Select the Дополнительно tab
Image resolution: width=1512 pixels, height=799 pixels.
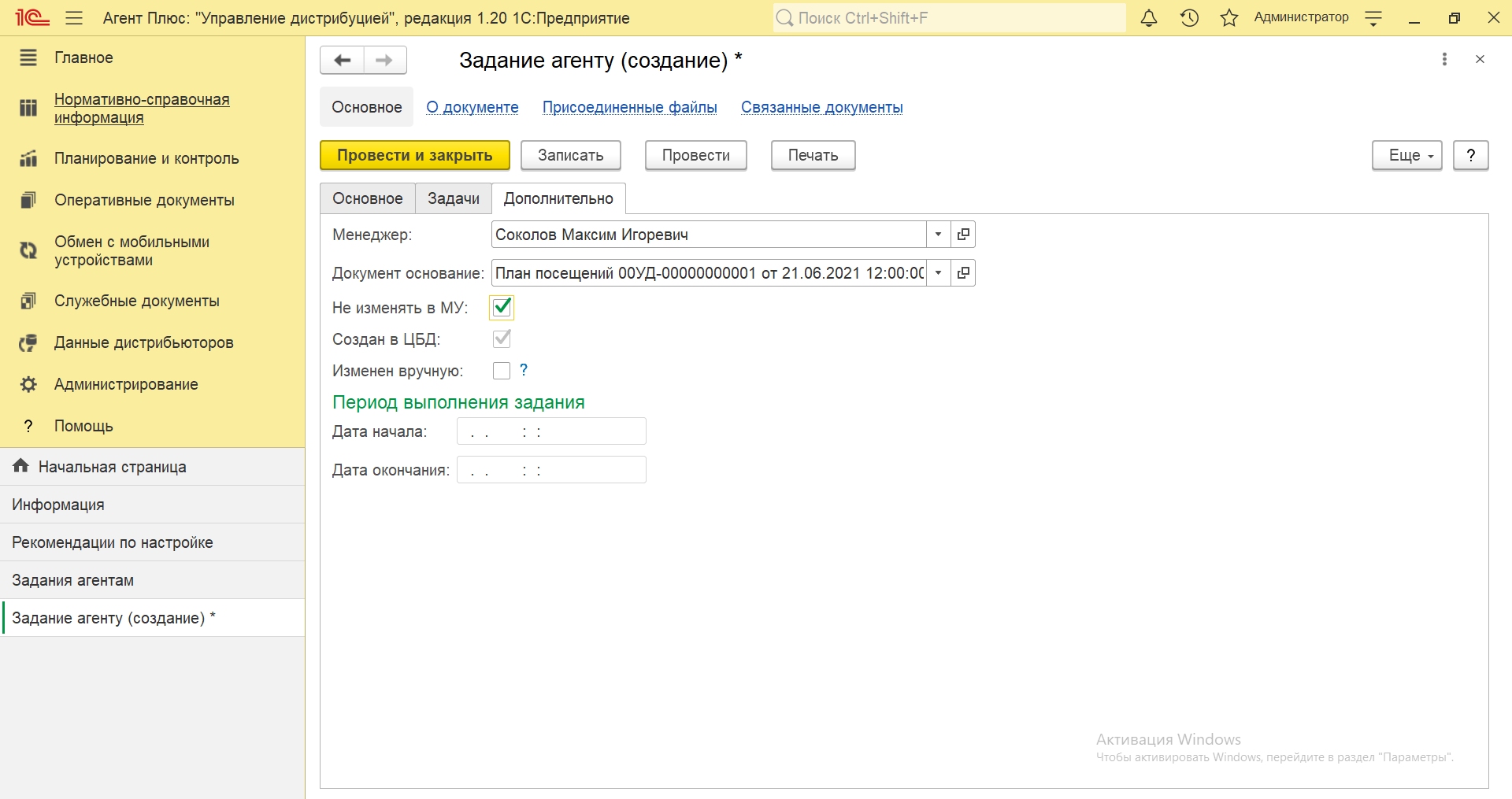(558, 198)
